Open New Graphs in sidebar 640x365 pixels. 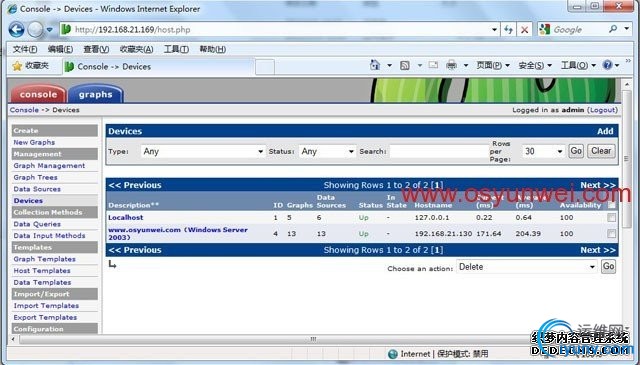(x=34, y=142)
